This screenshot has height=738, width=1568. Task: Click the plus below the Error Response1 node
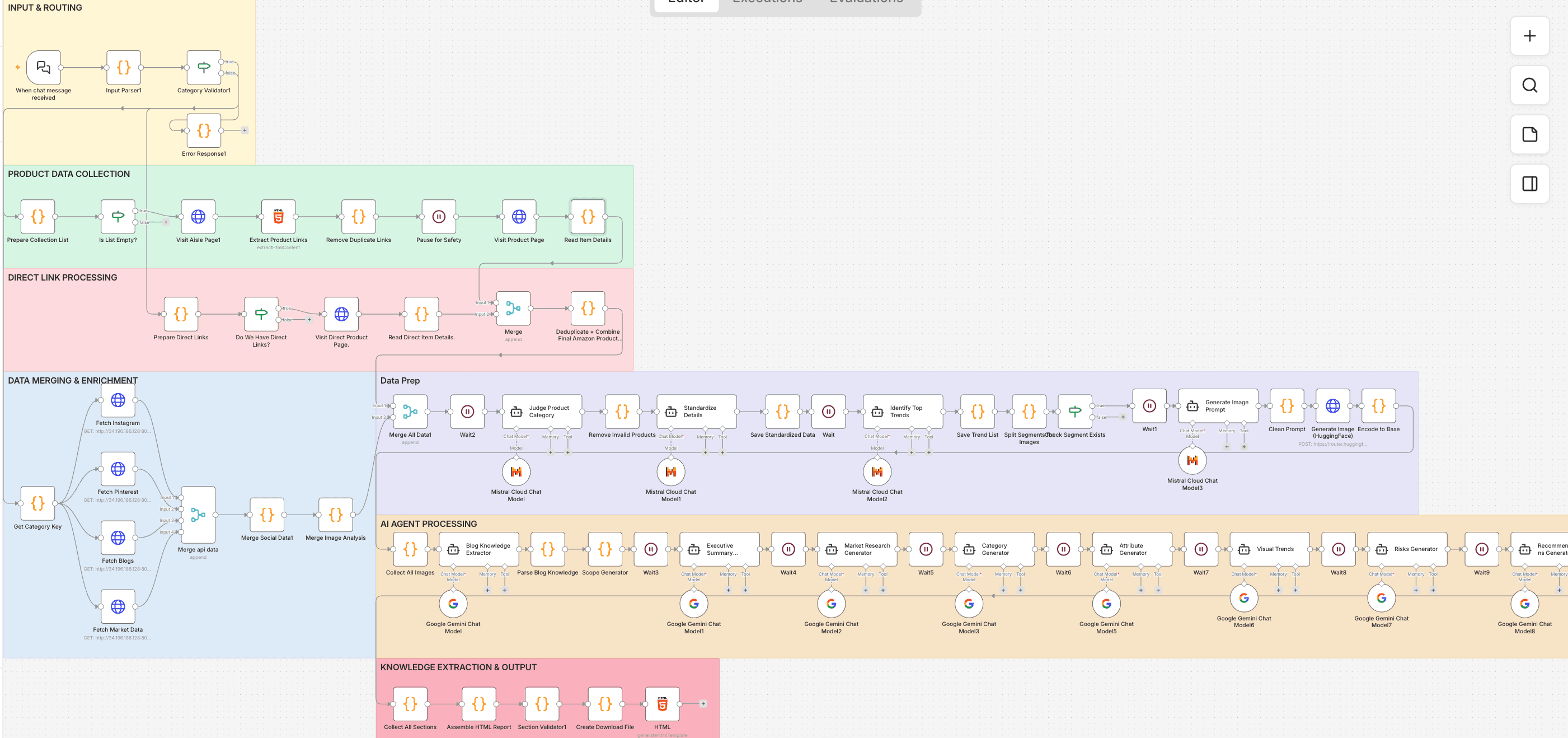245,130
